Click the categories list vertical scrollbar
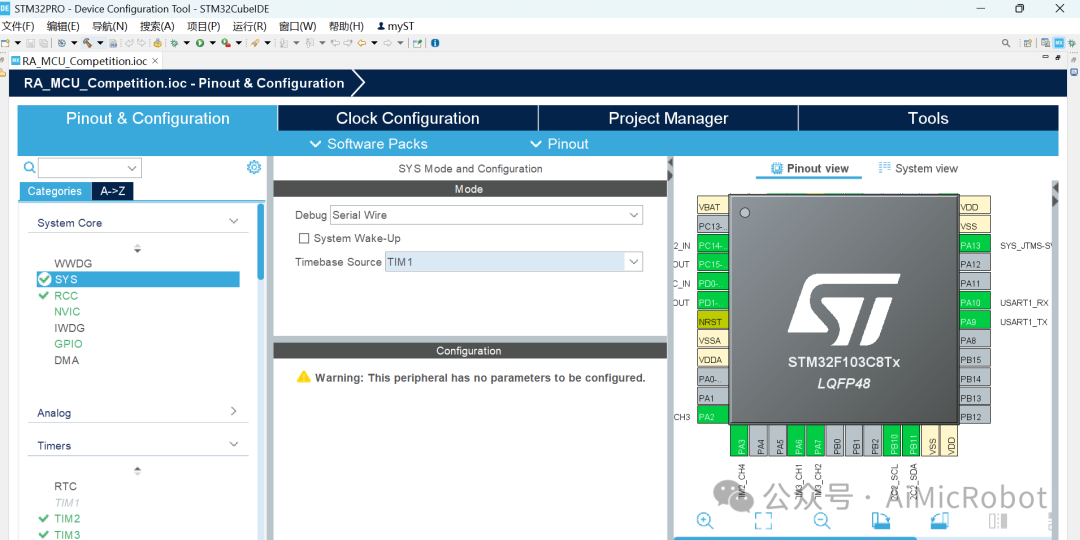The image size is (1080, 540). click(261, 241)
